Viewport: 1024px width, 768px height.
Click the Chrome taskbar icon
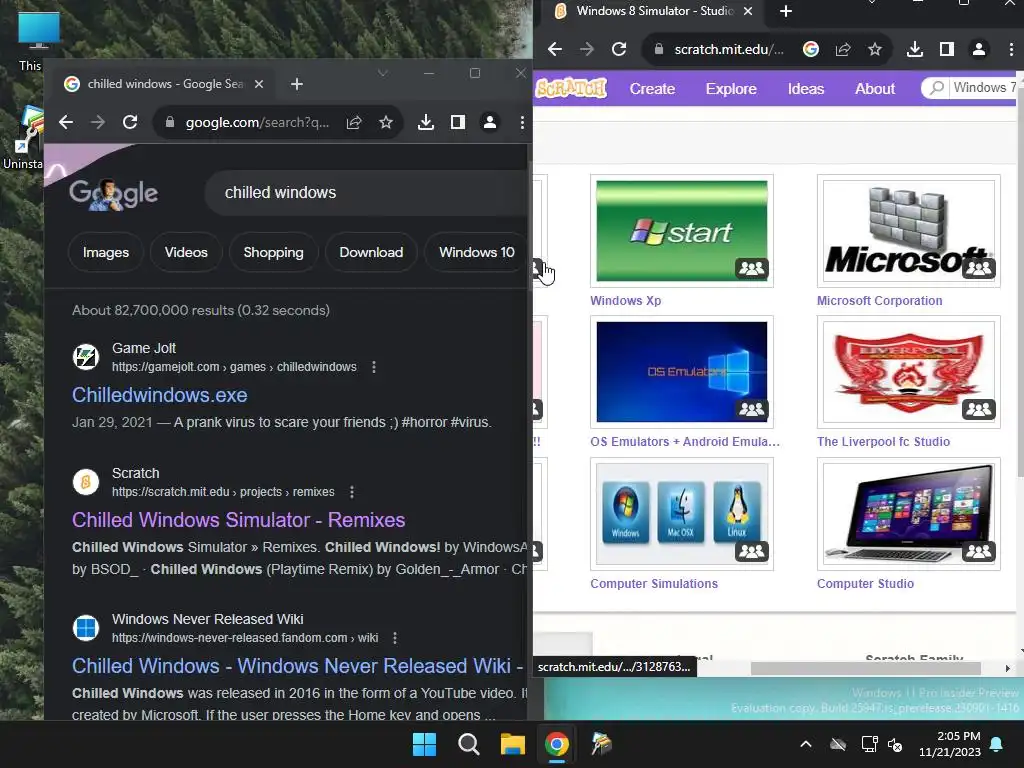pyautogui.click(x=556, y=744)
